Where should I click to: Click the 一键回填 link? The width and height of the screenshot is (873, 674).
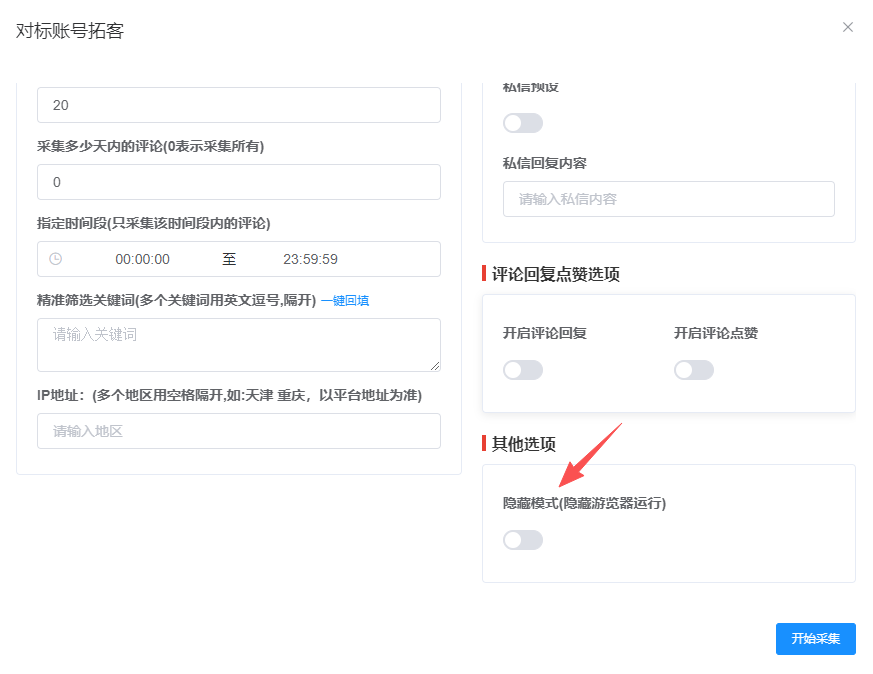click(x=345, y=301)
